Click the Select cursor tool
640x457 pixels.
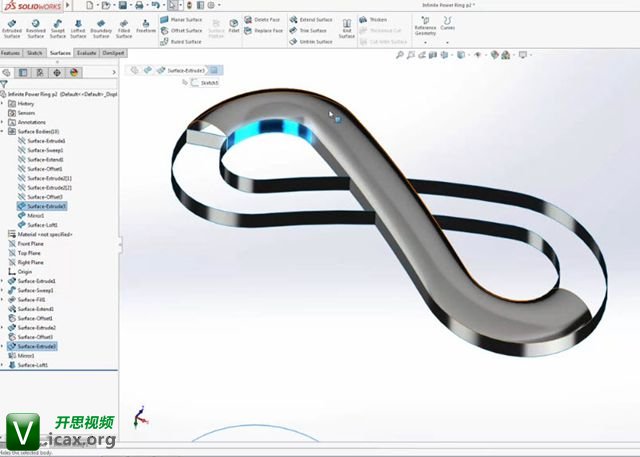pyautogui.click(x=173, y=5)
